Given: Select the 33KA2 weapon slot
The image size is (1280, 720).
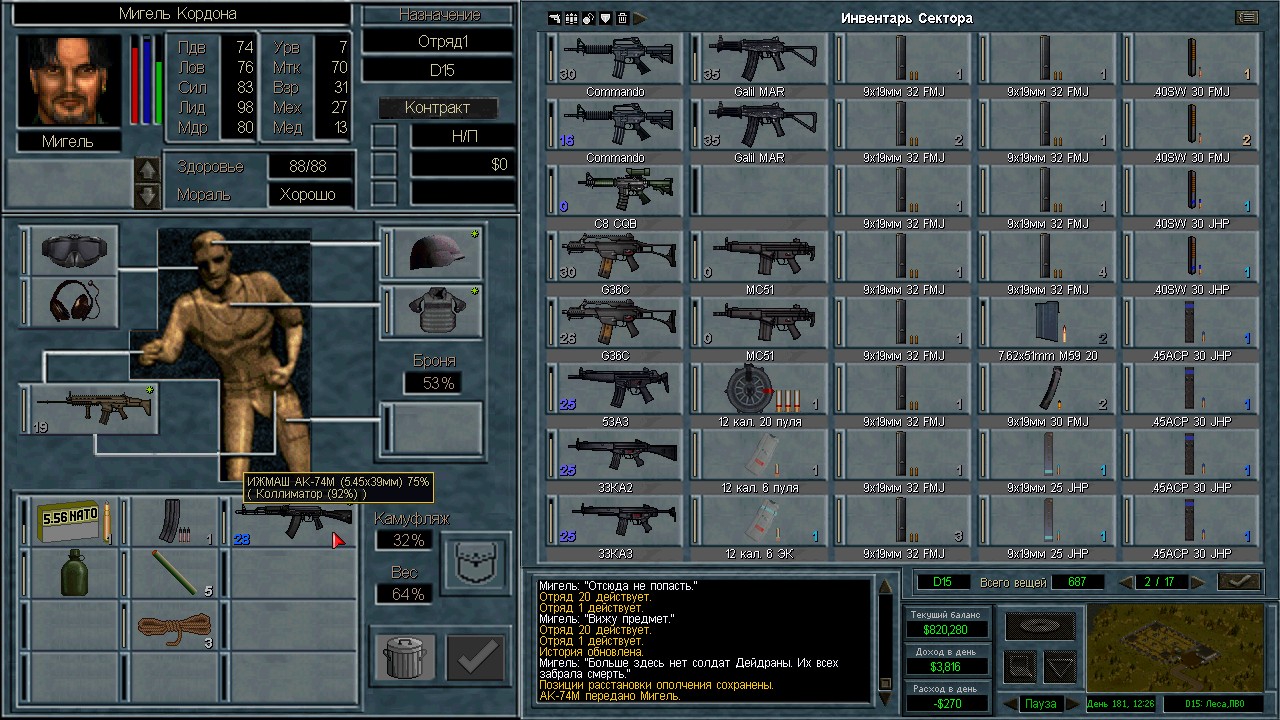Looking at the screenshot, I should tap(615, 454).
